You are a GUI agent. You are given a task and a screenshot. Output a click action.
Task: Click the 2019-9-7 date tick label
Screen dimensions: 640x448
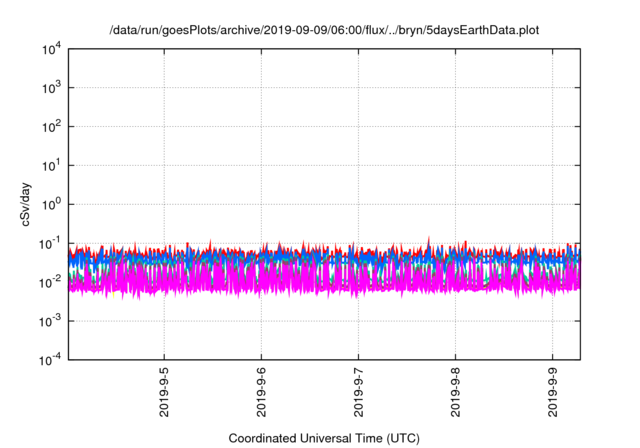[358, 392]
